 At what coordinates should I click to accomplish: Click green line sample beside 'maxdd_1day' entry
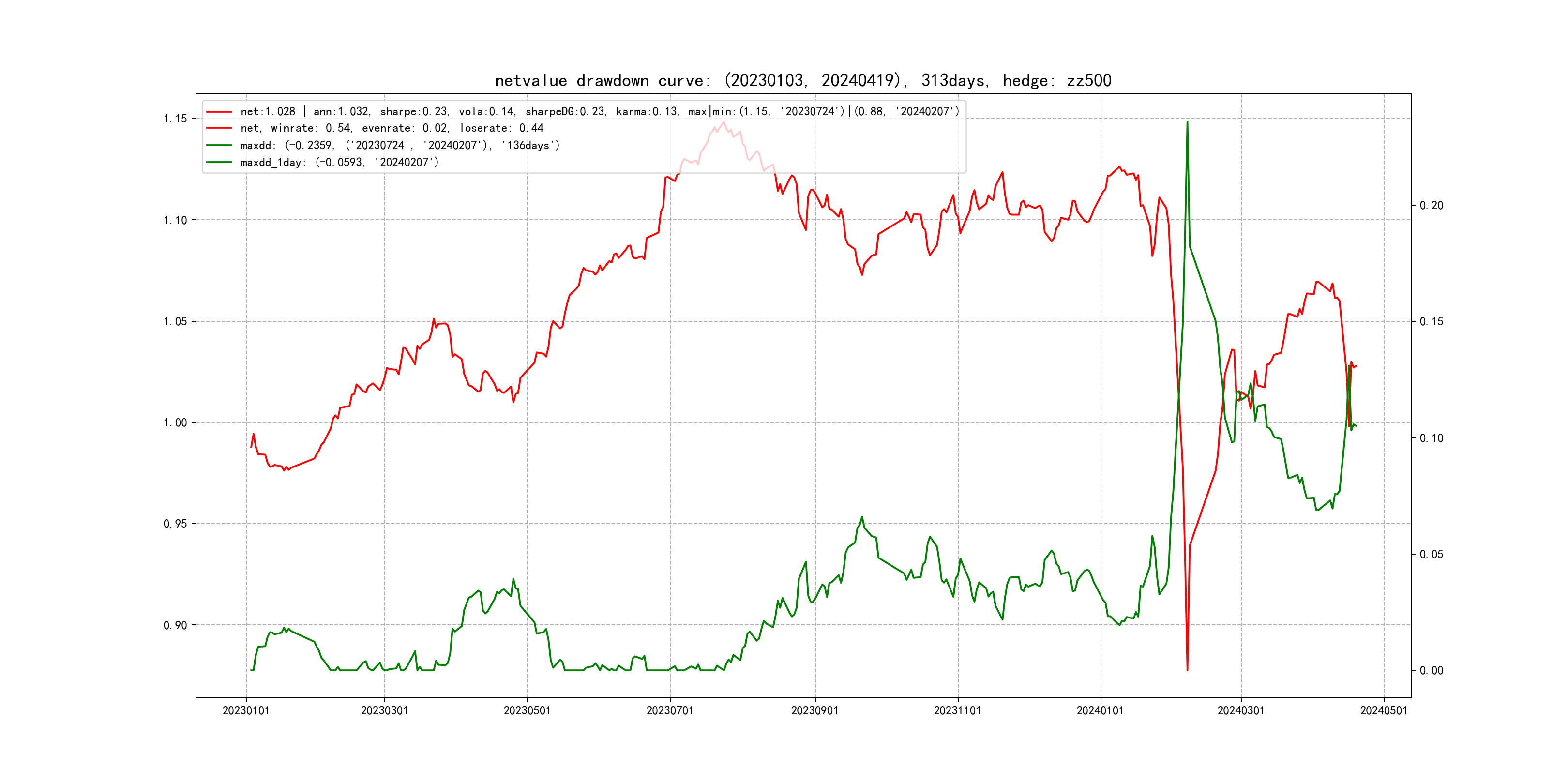pyautogui.click(x=219, y=163)
